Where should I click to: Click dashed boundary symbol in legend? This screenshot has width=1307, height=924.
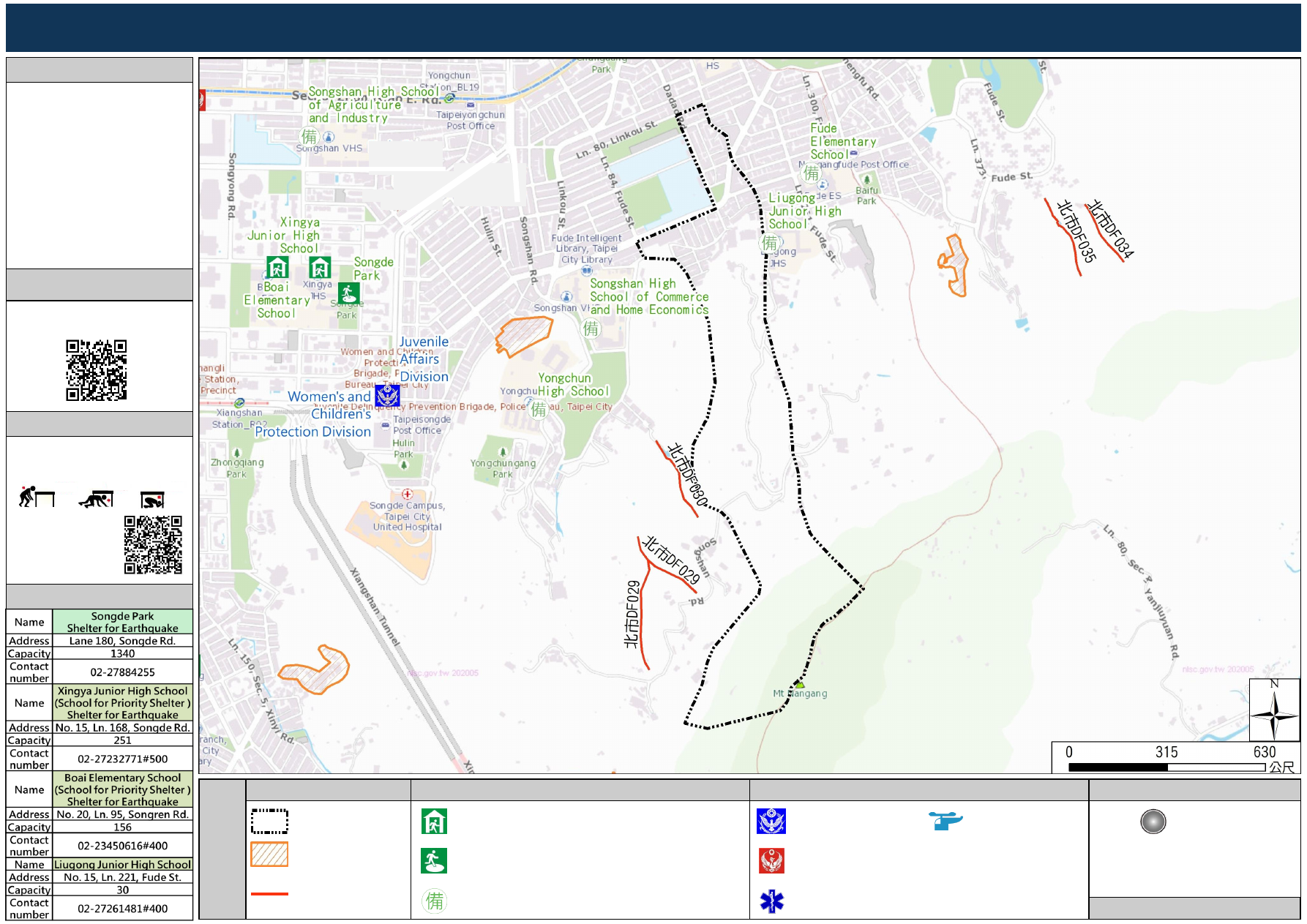click(269, 821)
